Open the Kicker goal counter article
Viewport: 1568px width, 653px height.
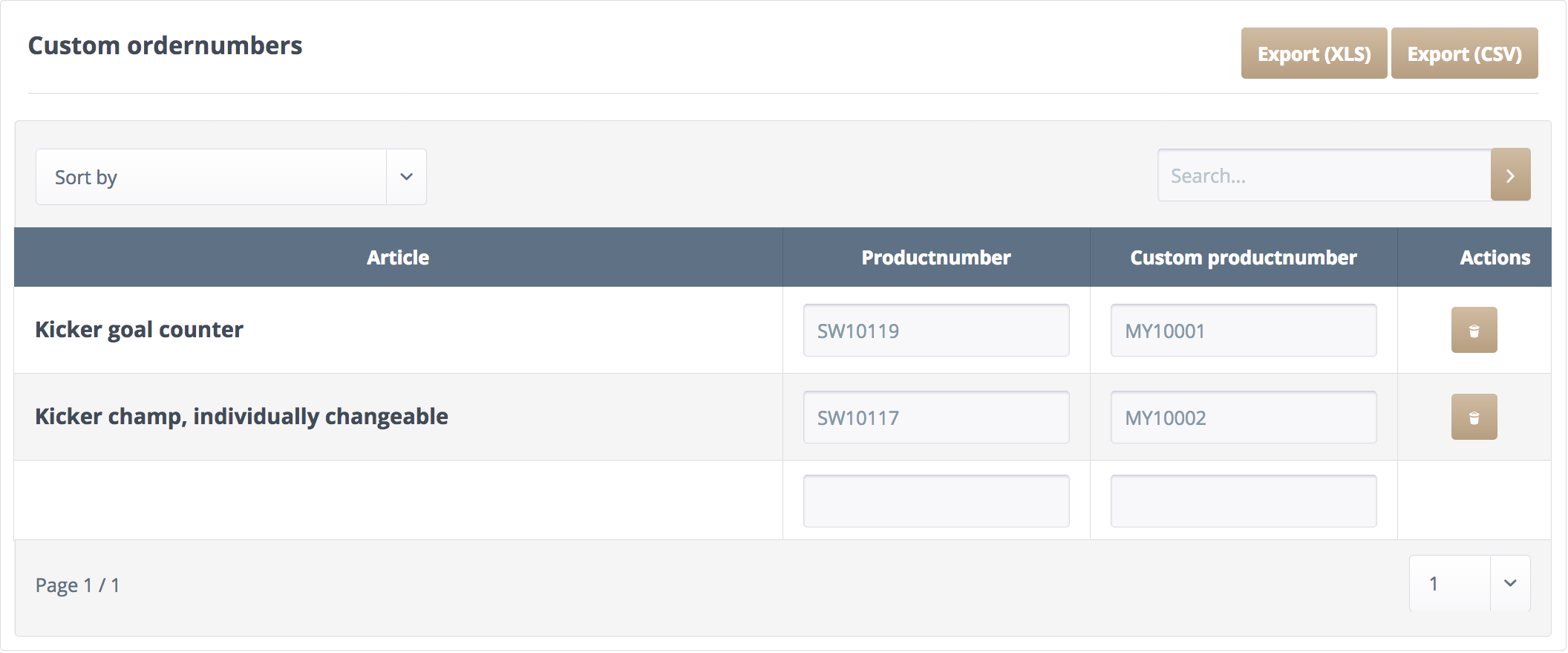pos(139,330)
